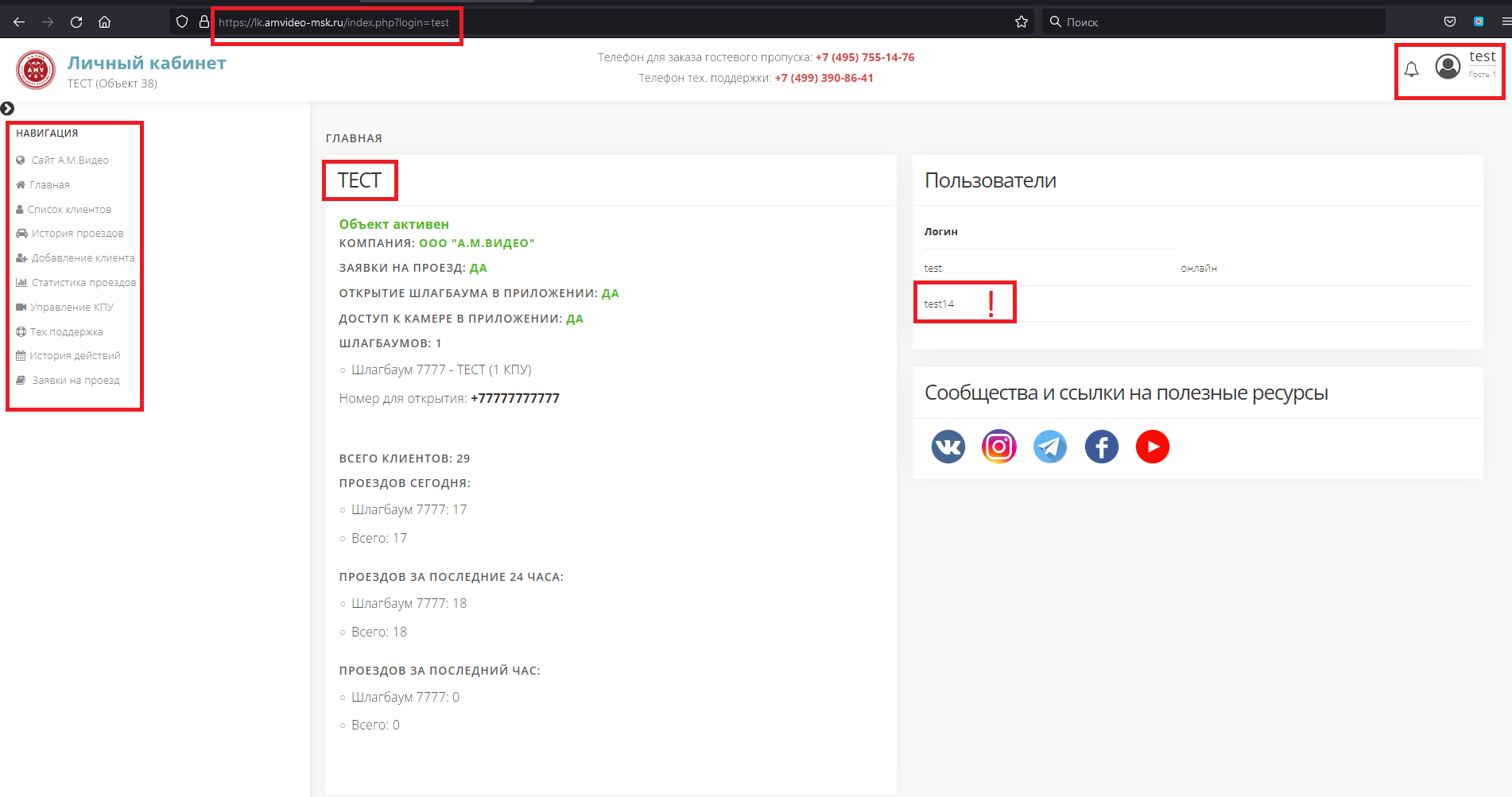Click ВСЕГО КЛИЕНТОВ: 29 line

[404, 458]
